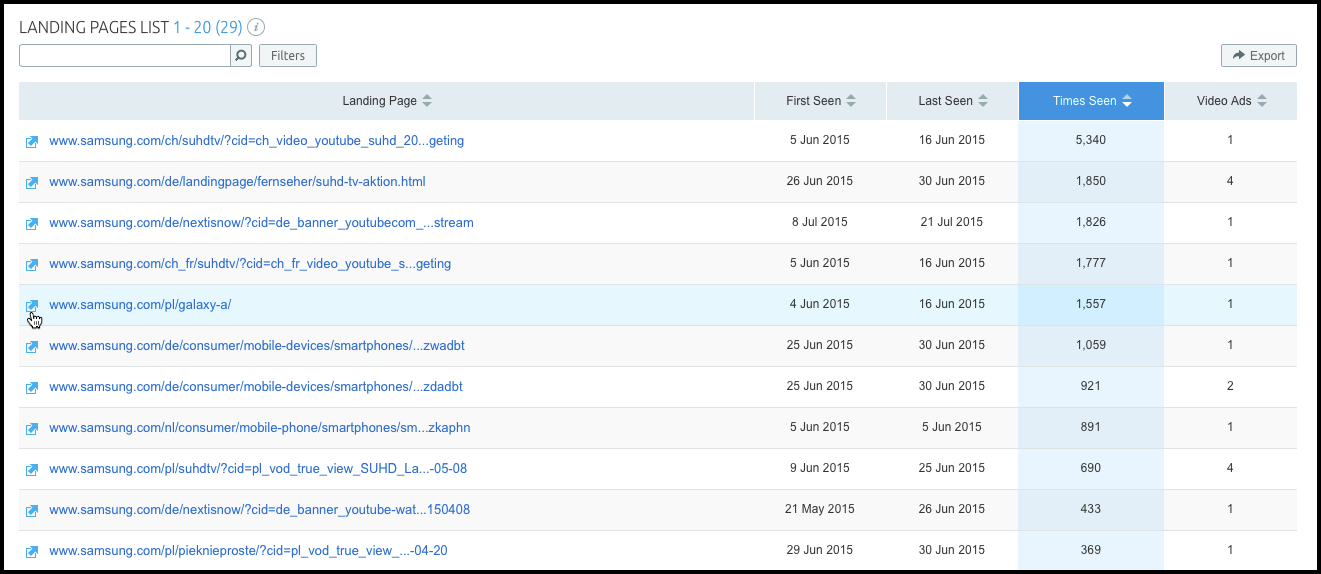Select First Seen date 8 Jul 2015
Image resolution: width=1321 pixels, height=574 pixels.
[820, 222]
